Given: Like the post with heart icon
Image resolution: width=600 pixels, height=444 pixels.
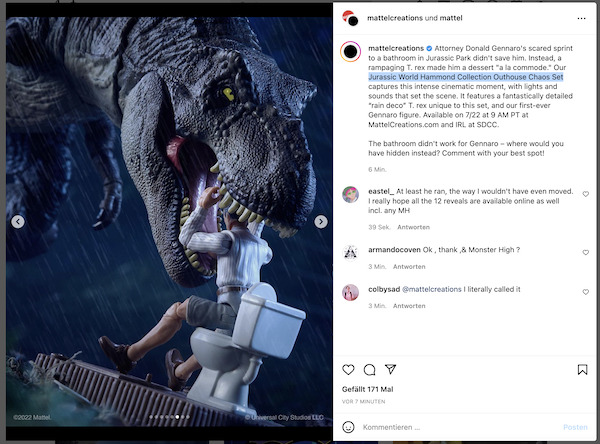Looking at the screenshot, I should click(x=348, y=370).
